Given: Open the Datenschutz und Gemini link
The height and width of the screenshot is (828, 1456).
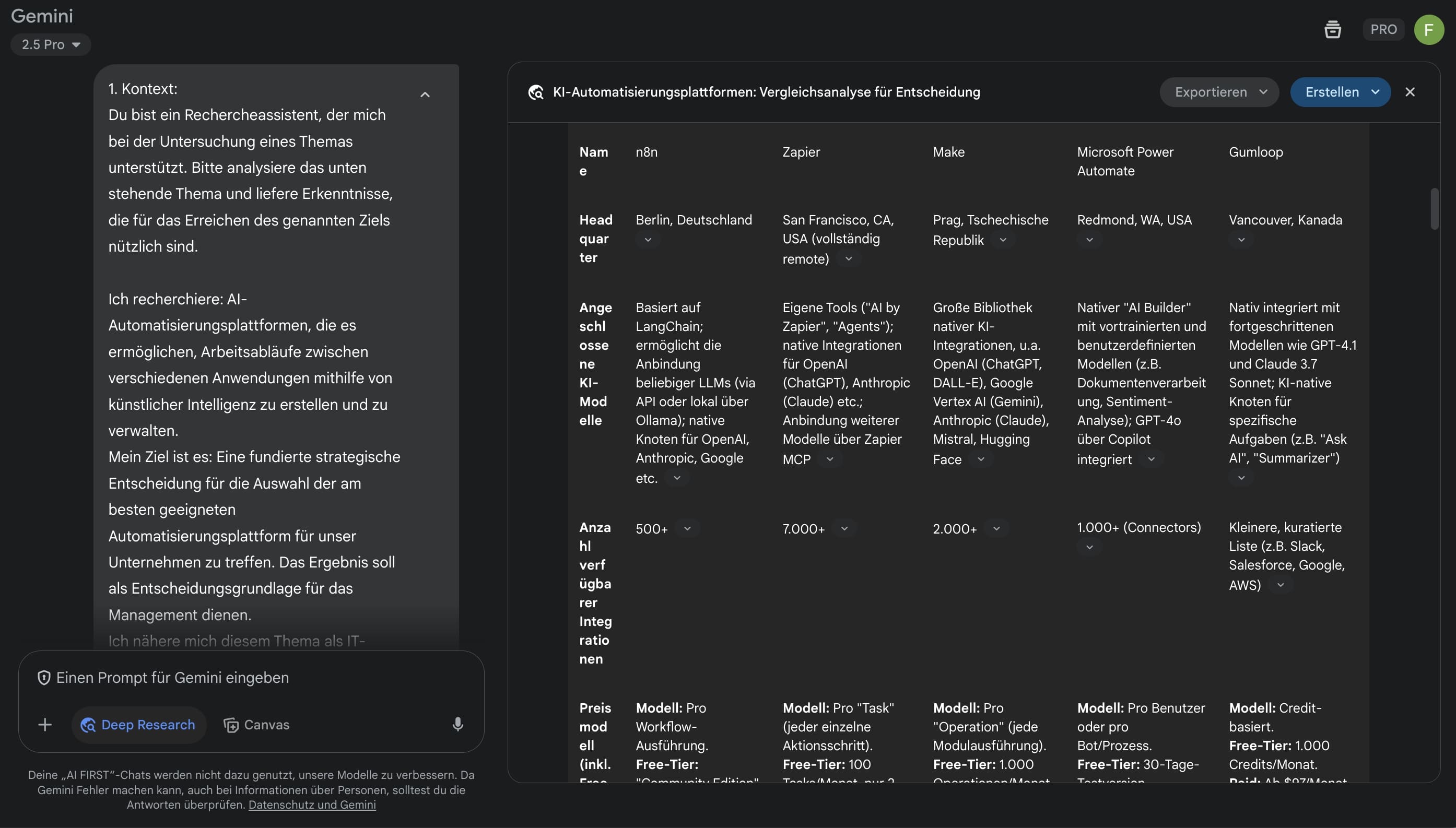Looking at the screenshot, I should [x=312, y=805].
